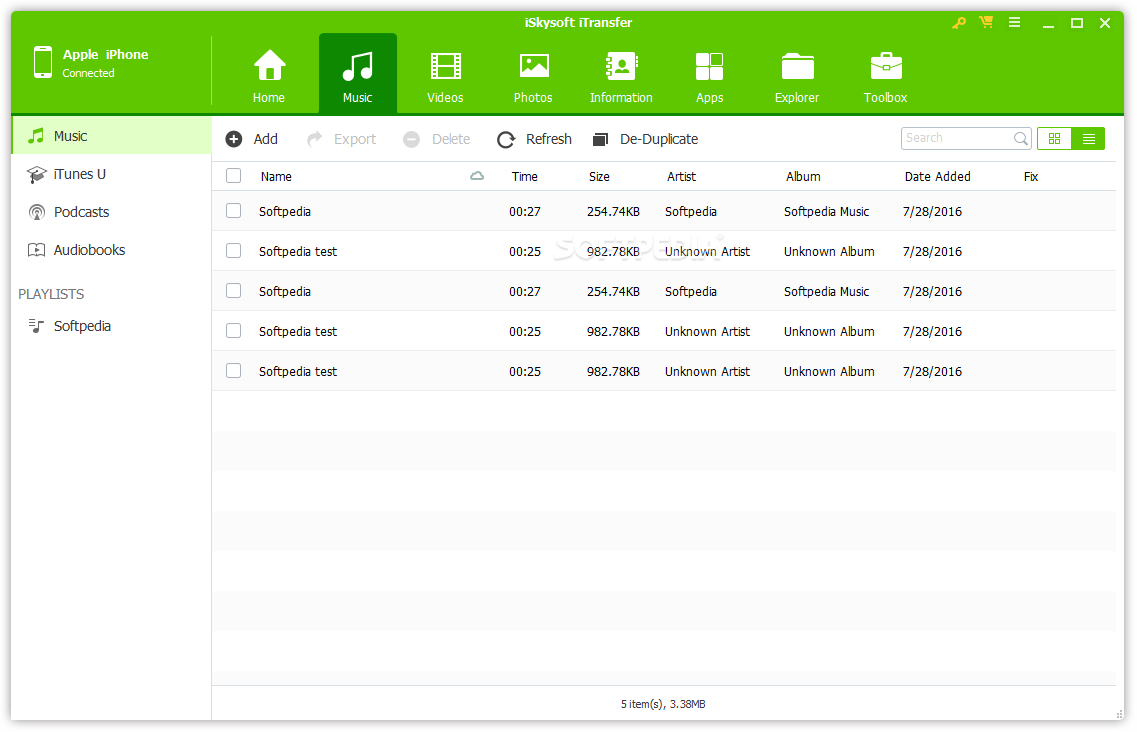Open the Toolbox section
1137x732 pixels.
(885, 76)
